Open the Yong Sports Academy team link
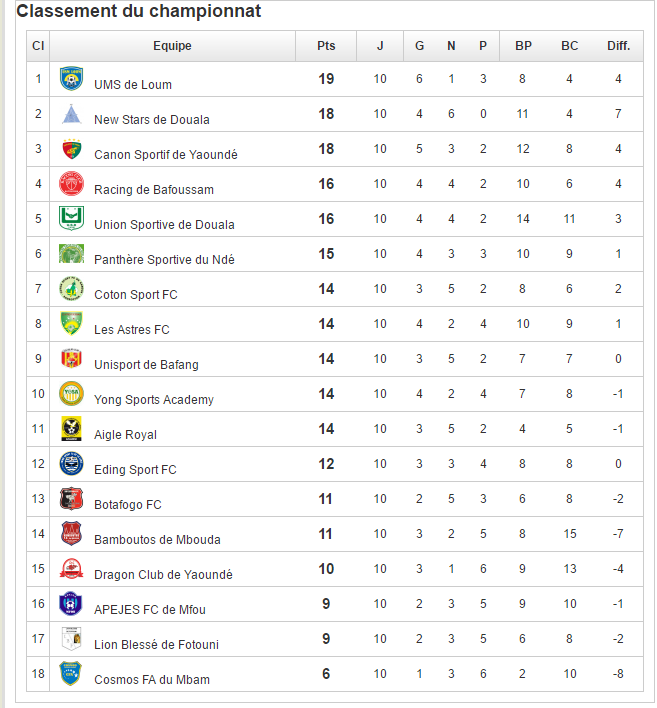Viewport: 657px width, 708px height. [154, 400]
